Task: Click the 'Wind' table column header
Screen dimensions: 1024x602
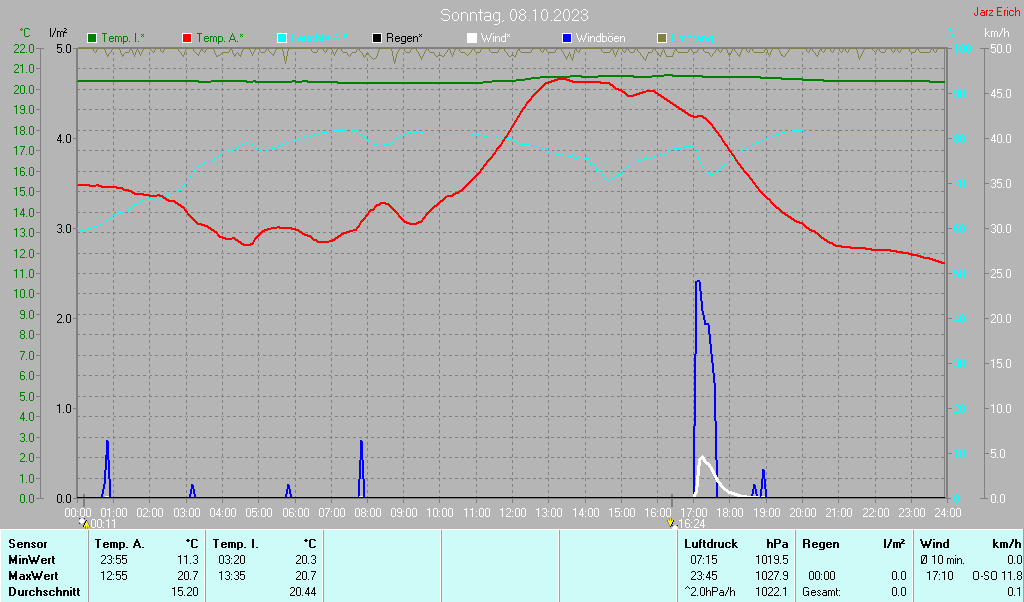Action: pyautogui.click(x=933, y=544)
